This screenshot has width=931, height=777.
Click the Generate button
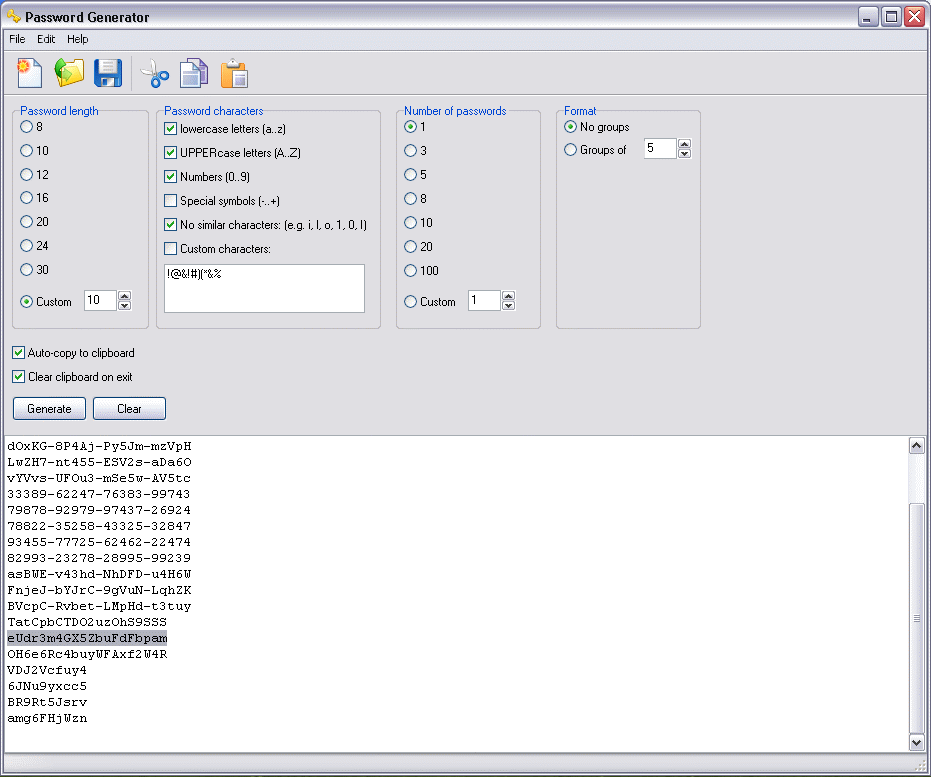point(49,408)
